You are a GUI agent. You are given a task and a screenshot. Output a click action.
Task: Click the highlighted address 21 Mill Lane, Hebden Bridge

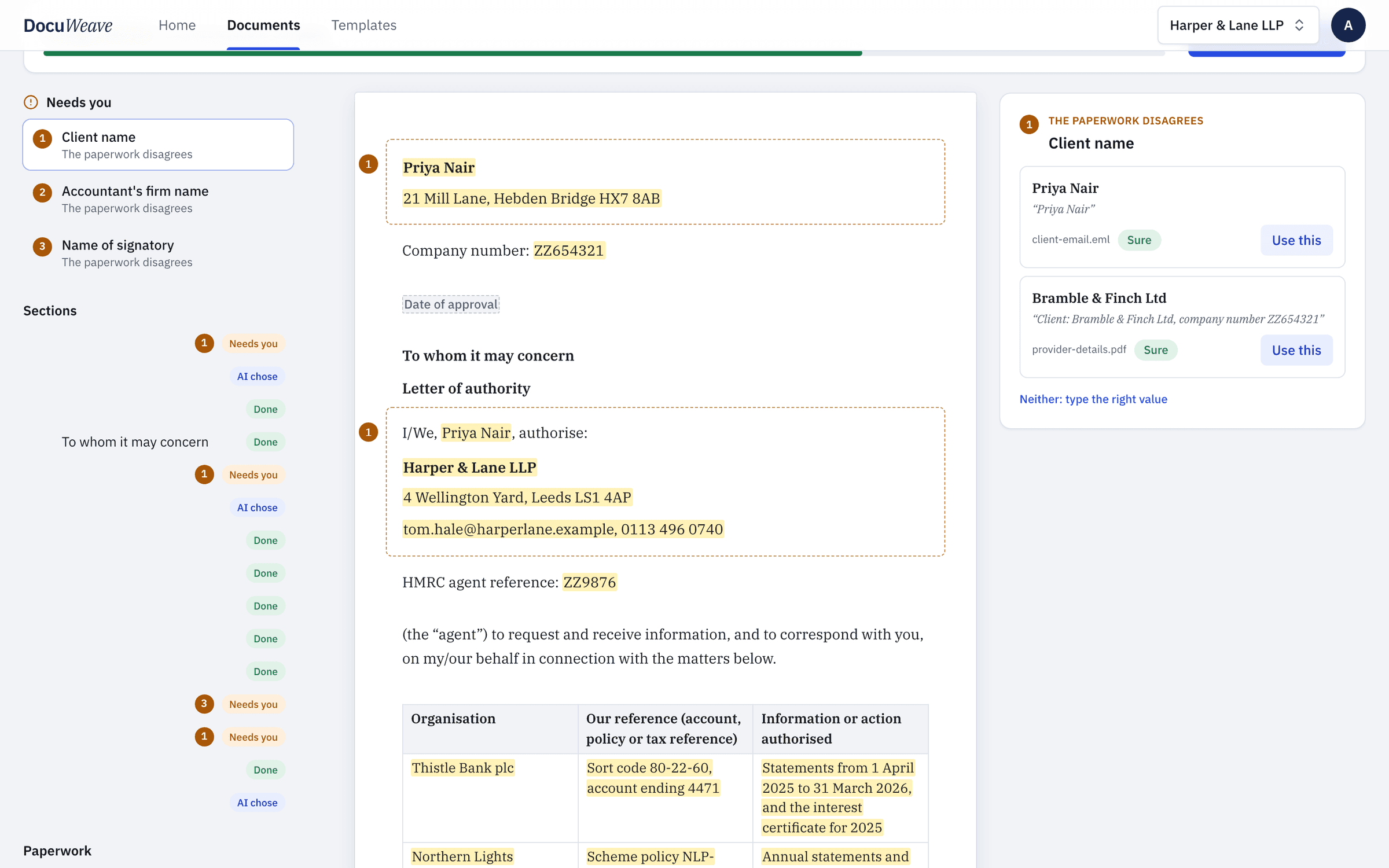coord(531,198)
